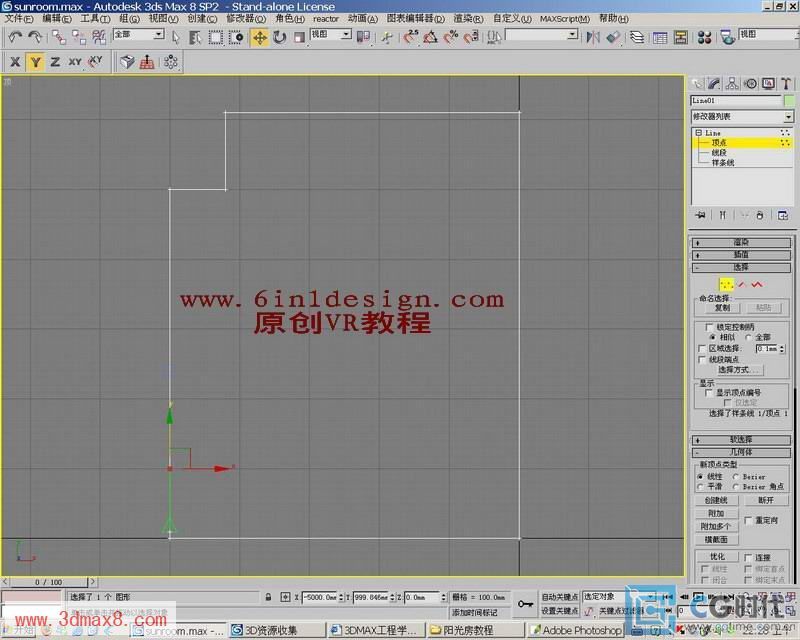Viewport: 800px width, 640px height.
Task: Restrict movement to Z axis
Action: pos(55,62)
